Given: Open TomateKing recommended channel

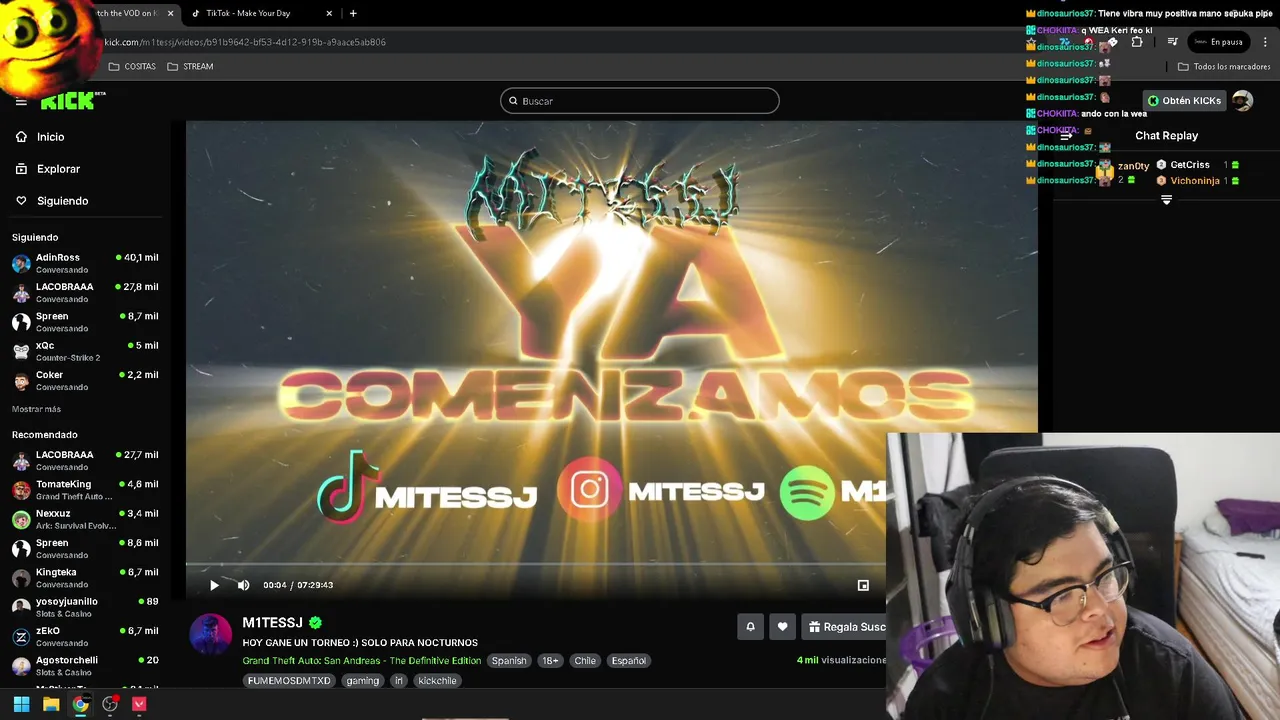Looking at the screenshot, I should coord(85,489).
